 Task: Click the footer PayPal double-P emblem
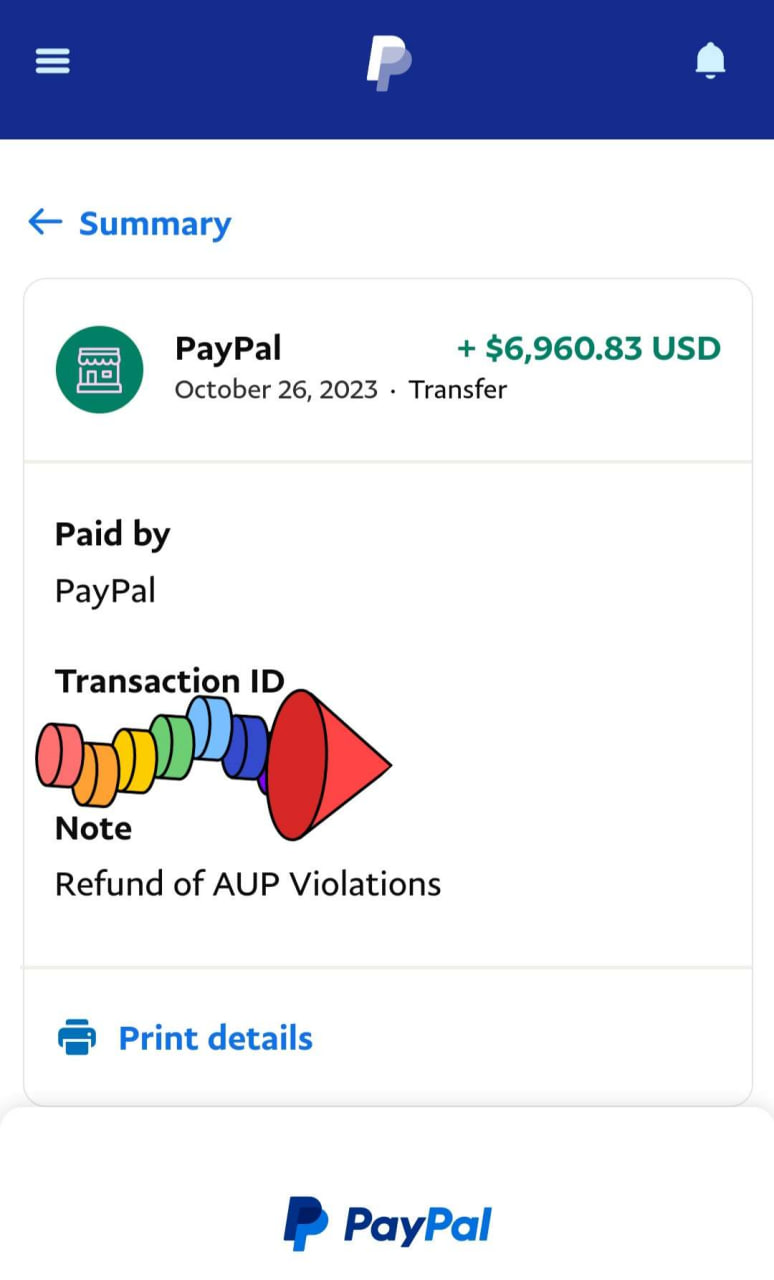pos(306,1224)
